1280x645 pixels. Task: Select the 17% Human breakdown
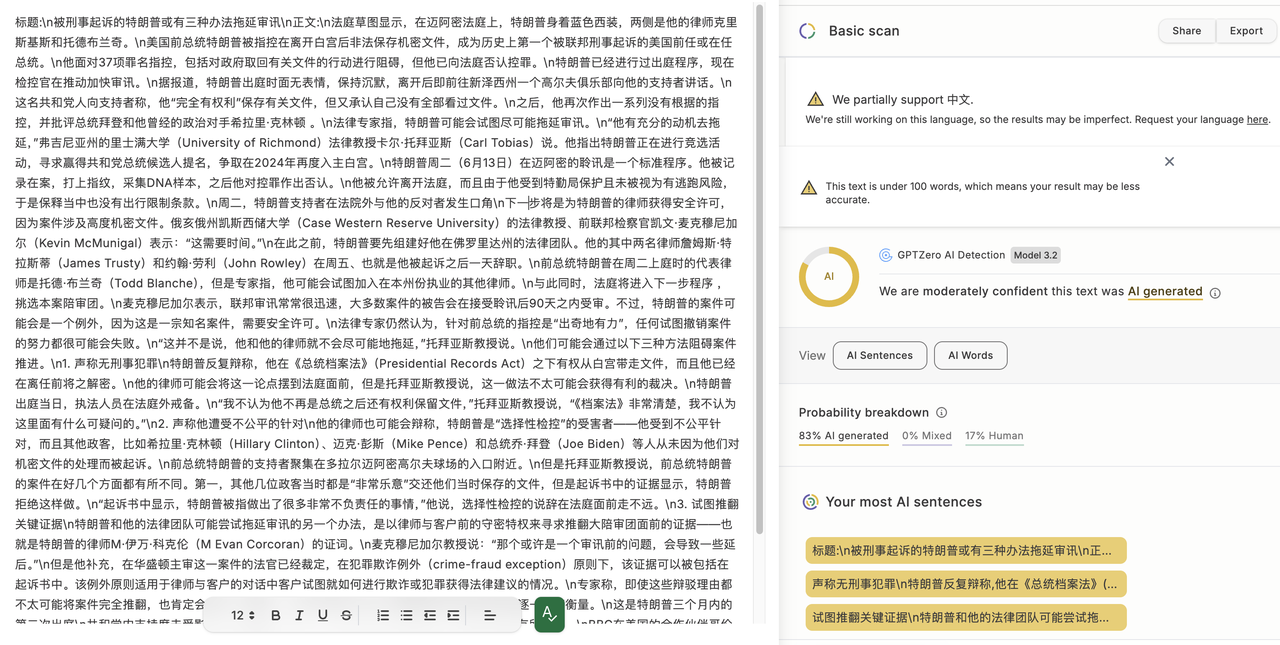[994, 436]
